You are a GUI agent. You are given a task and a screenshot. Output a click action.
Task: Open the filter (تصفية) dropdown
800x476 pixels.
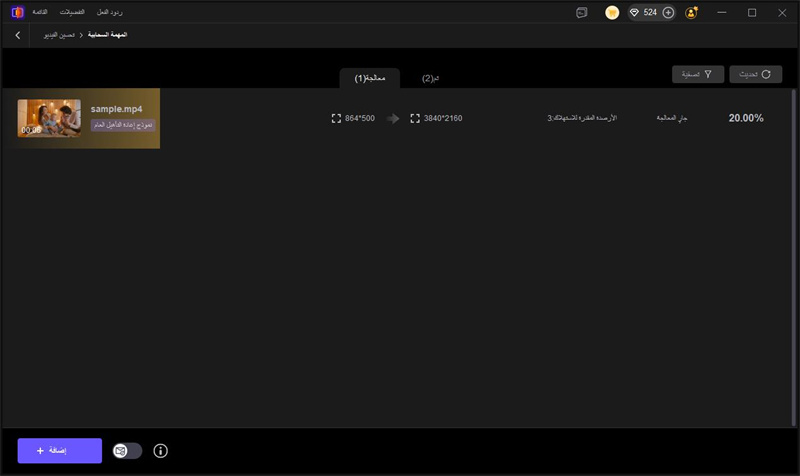[698, 74]
